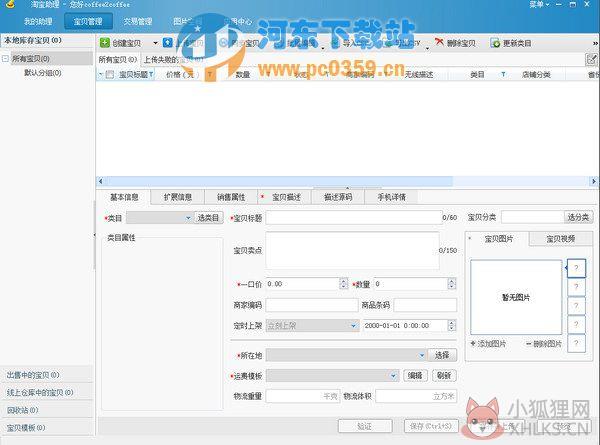Click the 暂无图片 main image preview
600x445 pixels.
coord(516,297)
